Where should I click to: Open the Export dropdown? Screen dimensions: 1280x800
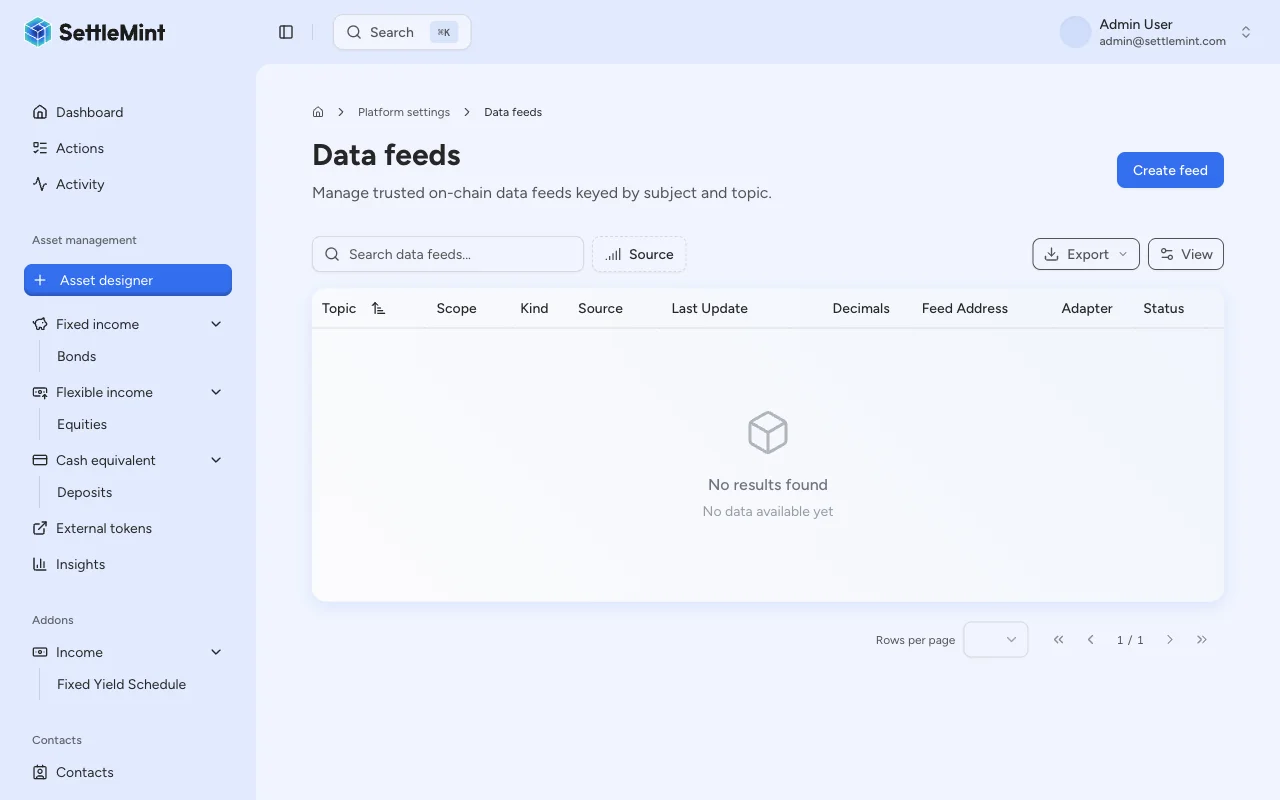[1085, 254]
